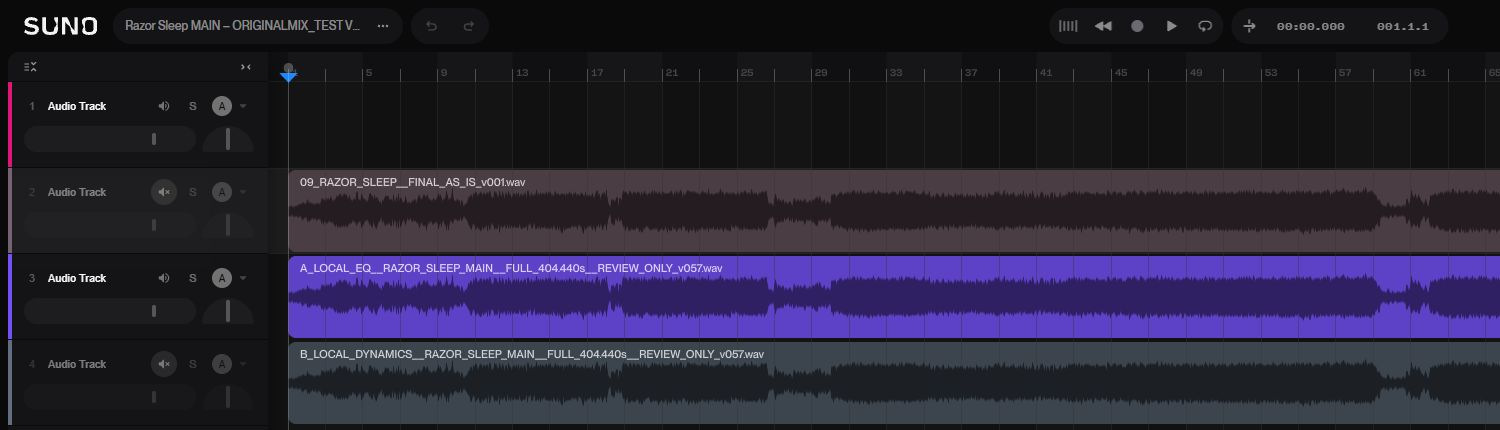Click bar 49 on the timeline ruler
The image size is (1500, 430).
(1196, 73)
